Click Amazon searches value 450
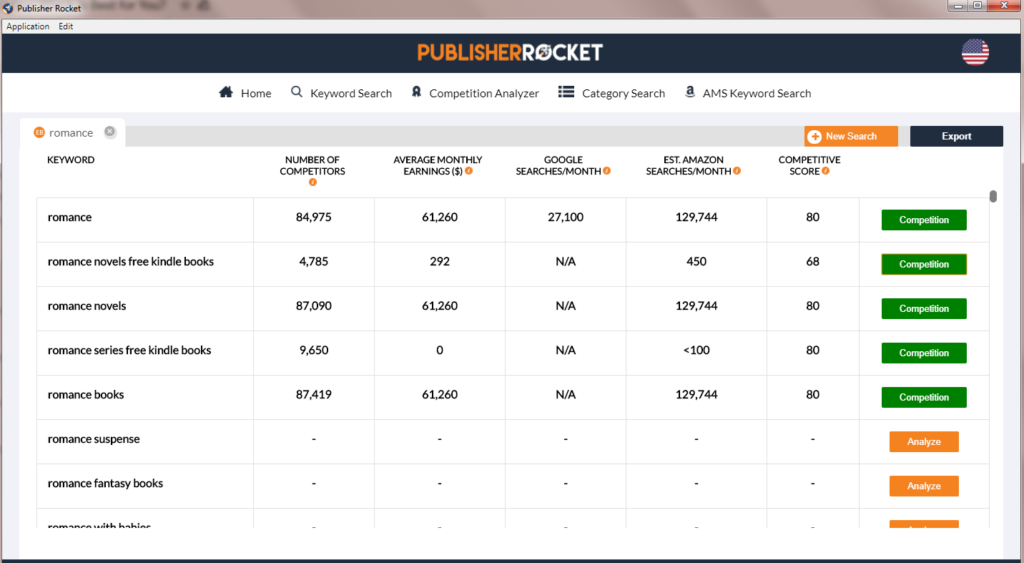Image resolution: width=1024 pixels, height=563 pixels. (x=696, y=261)
